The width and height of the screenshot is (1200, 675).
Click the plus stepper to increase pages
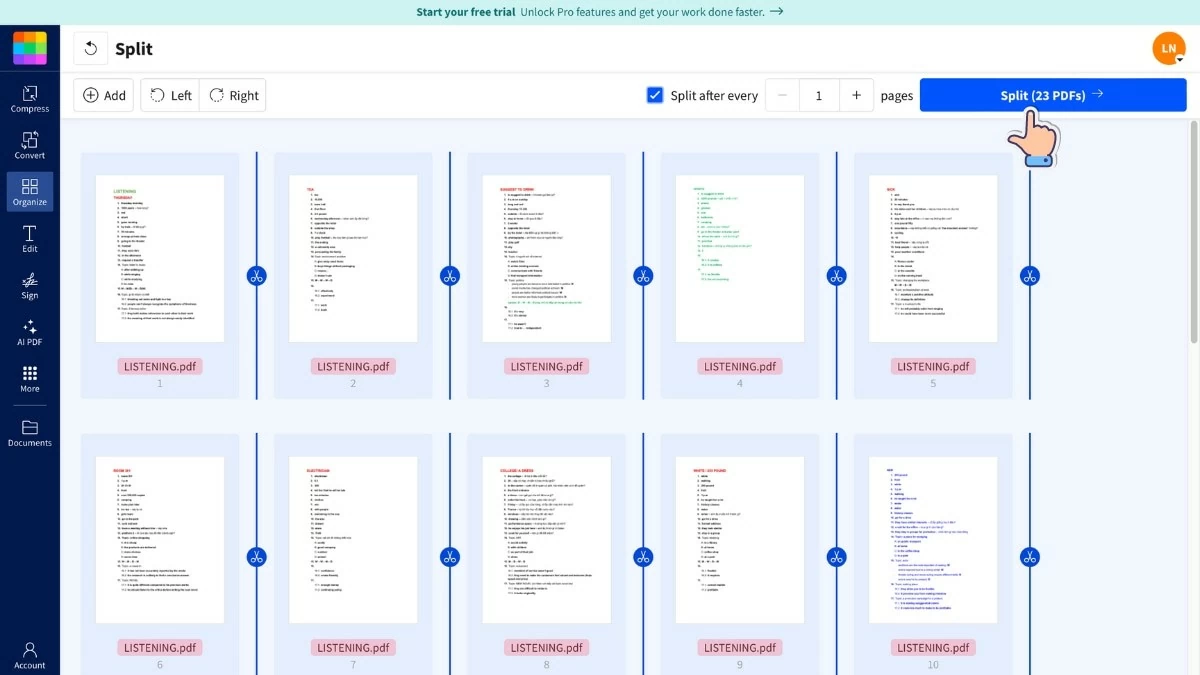(857, 95)
